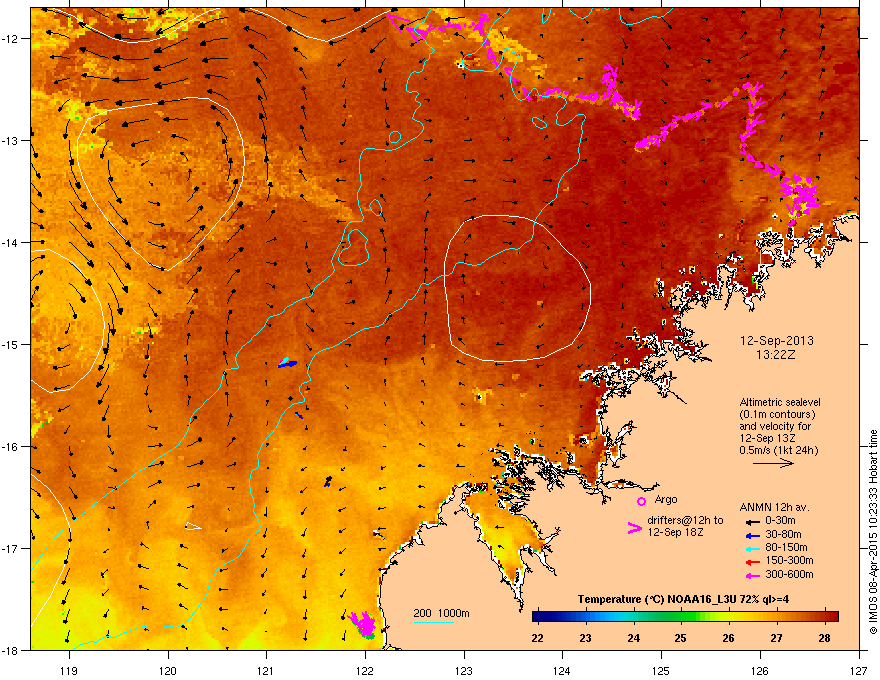This screenshot has height=680, width=880.
Task: Click the black 0-30m legend arrow
Action: [x=753, y=522]
